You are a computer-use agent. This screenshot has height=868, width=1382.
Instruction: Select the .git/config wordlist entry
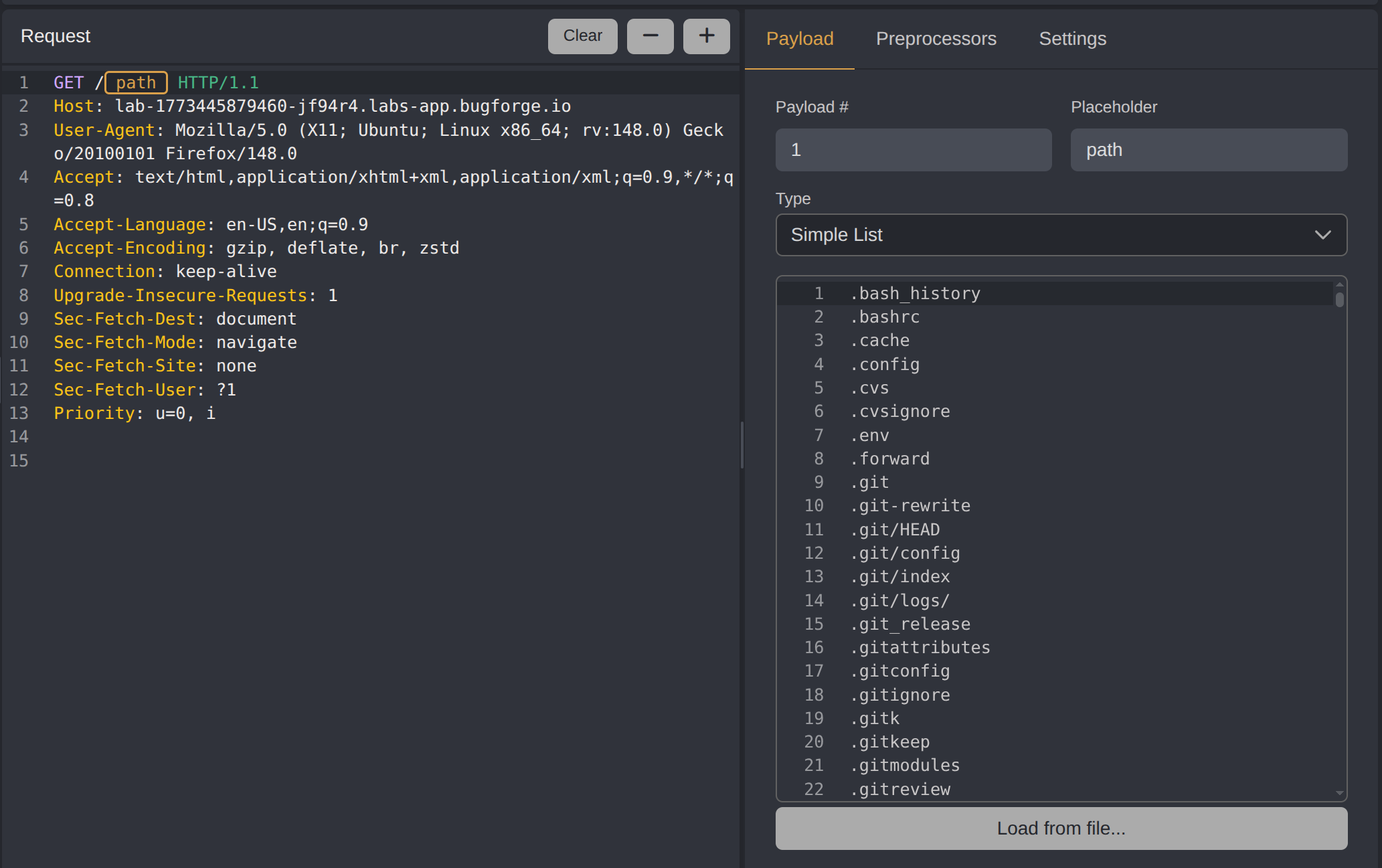(905, 553)
